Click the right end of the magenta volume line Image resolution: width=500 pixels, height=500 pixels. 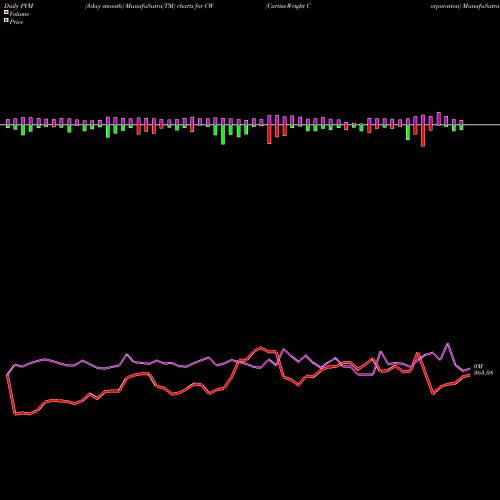[469, 369]
